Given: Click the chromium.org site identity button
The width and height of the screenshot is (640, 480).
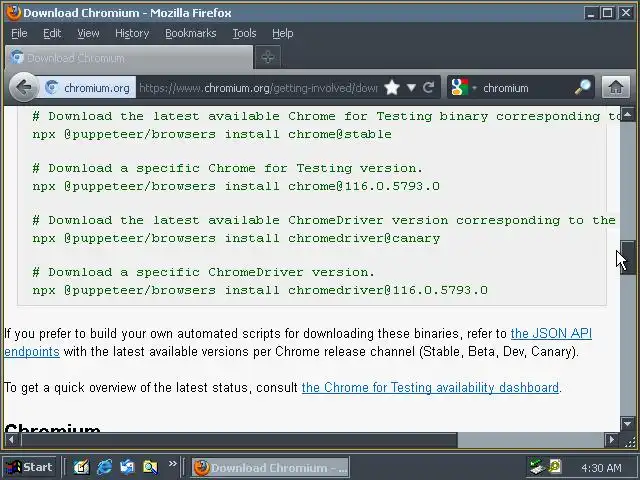Looking at the screenshot, I should click(x=87, y=88).
